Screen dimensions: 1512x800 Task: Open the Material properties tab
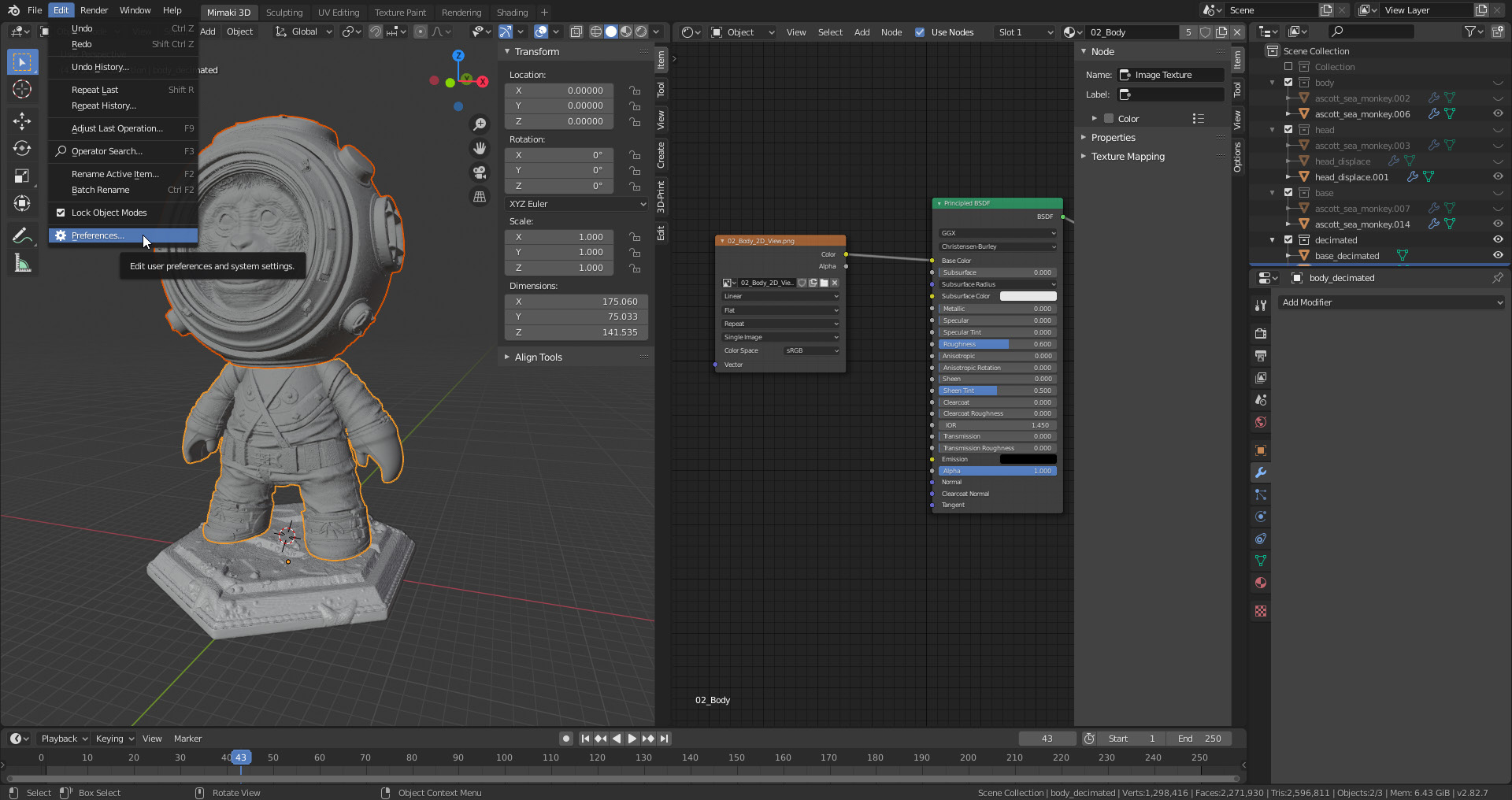coord(1261,583)
